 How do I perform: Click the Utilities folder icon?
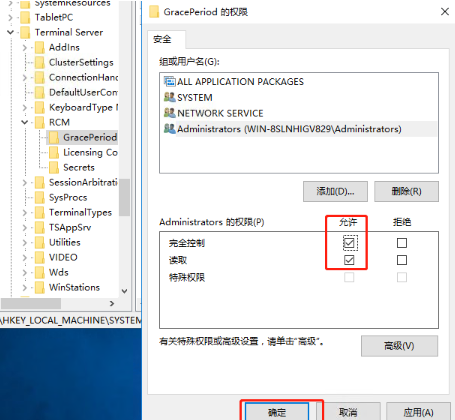click(40, 242)
